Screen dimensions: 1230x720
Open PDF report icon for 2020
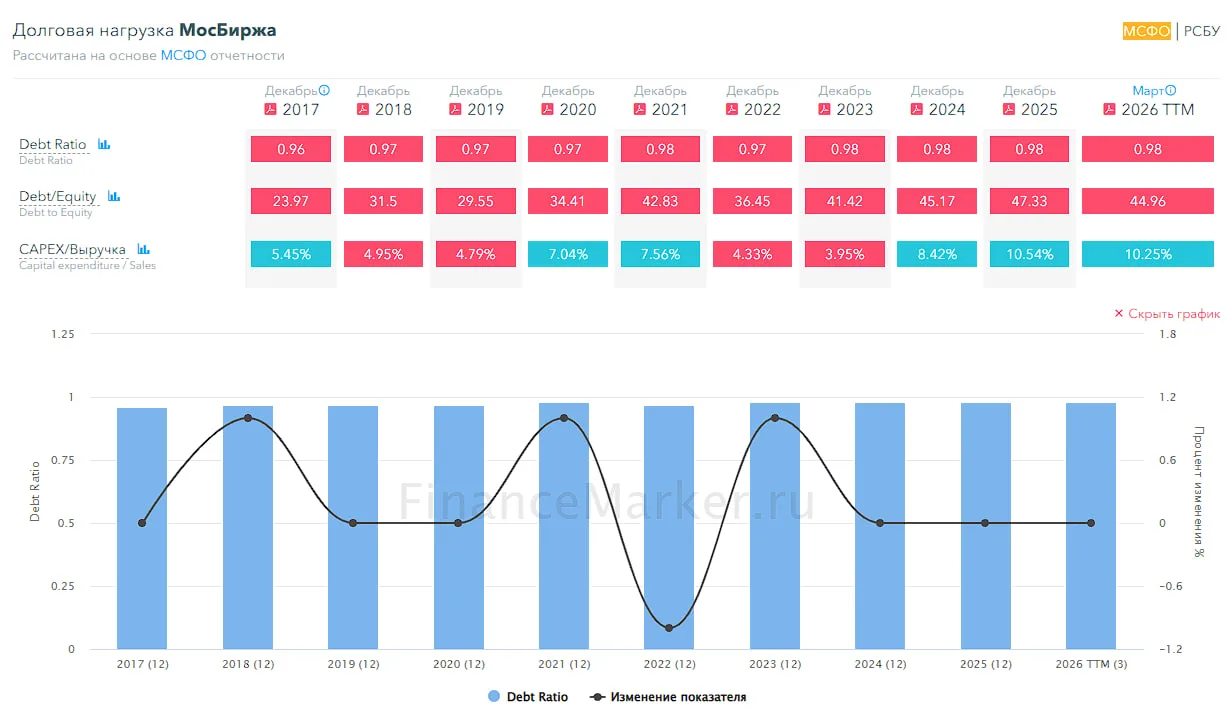point(547,109)
